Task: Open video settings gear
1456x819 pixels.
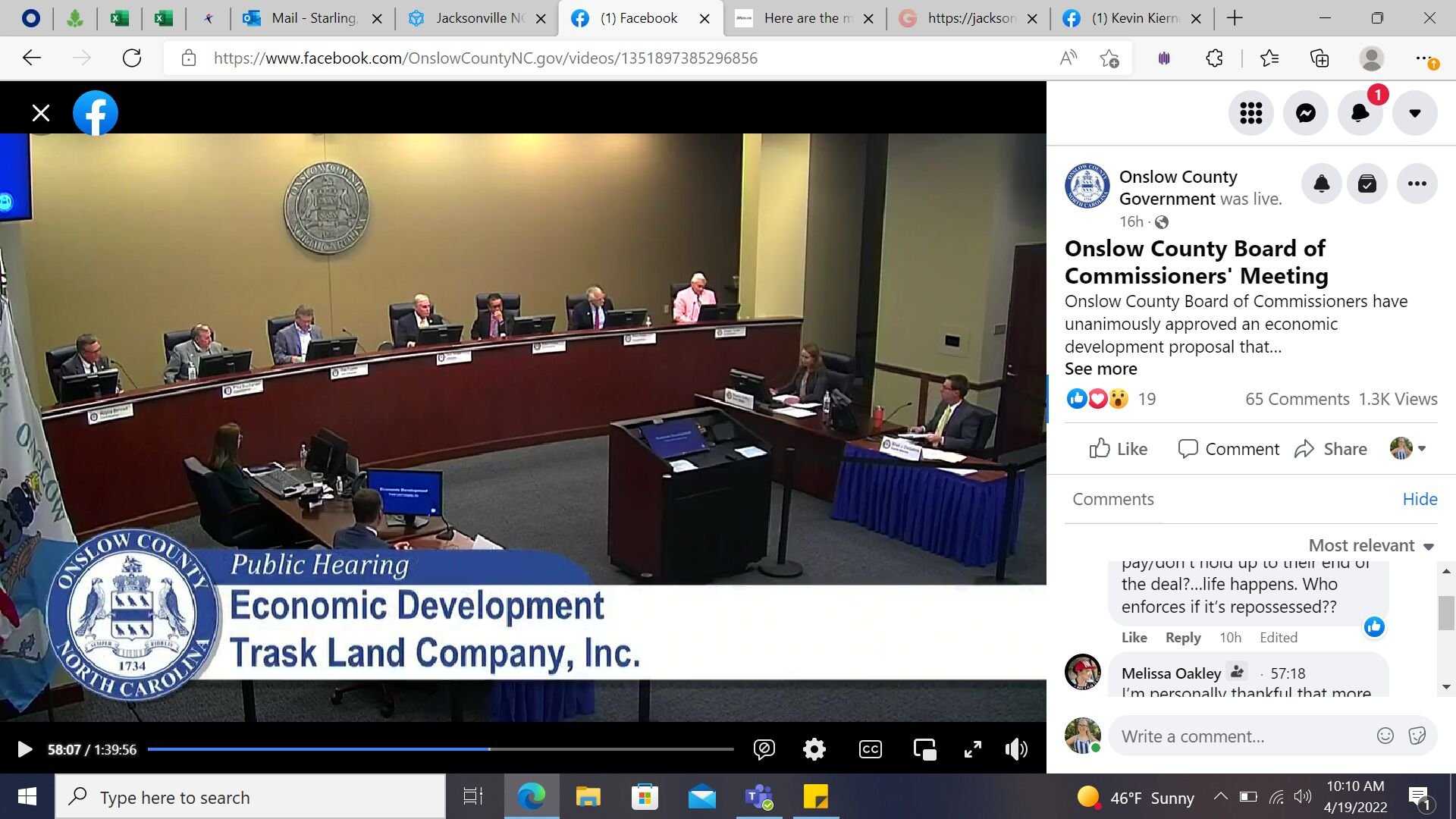Action: (814, 750)
